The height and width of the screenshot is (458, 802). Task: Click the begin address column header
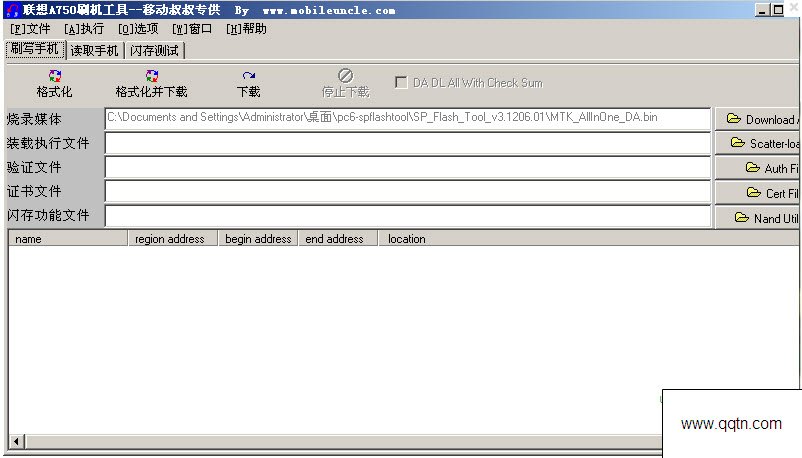click(x=258, y=239)
